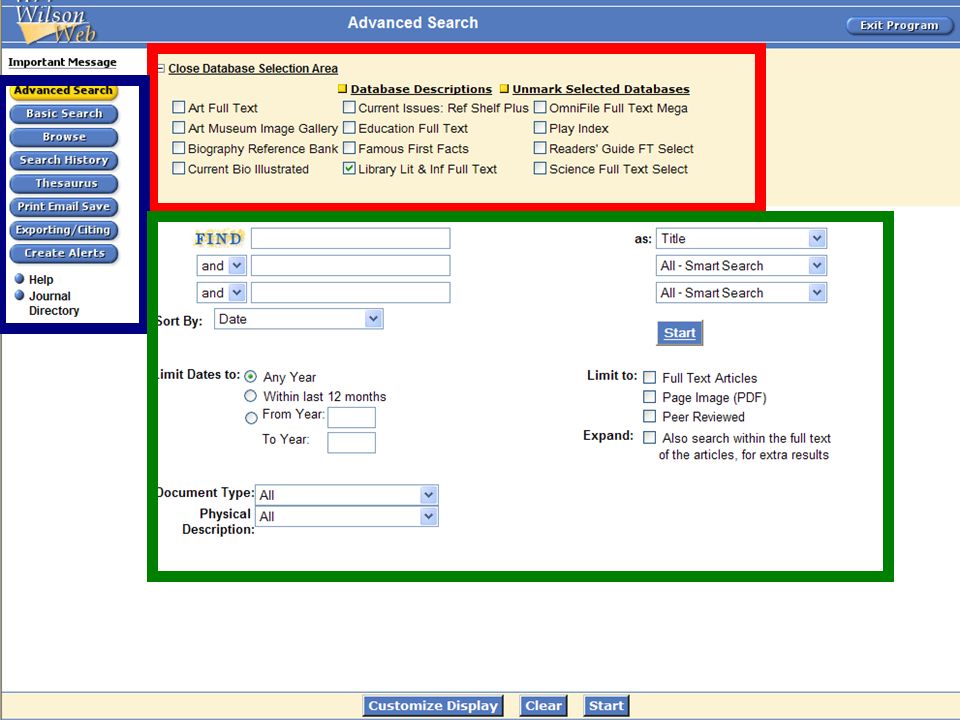Open the third row All - Smart Search dropdown
Image resolution: width=960 pixels, height=720 pixels.
(741, 293)
